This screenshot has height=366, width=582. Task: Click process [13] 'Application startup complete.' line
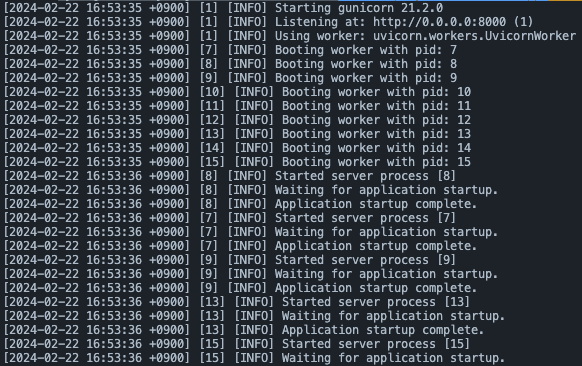point(383,330)
